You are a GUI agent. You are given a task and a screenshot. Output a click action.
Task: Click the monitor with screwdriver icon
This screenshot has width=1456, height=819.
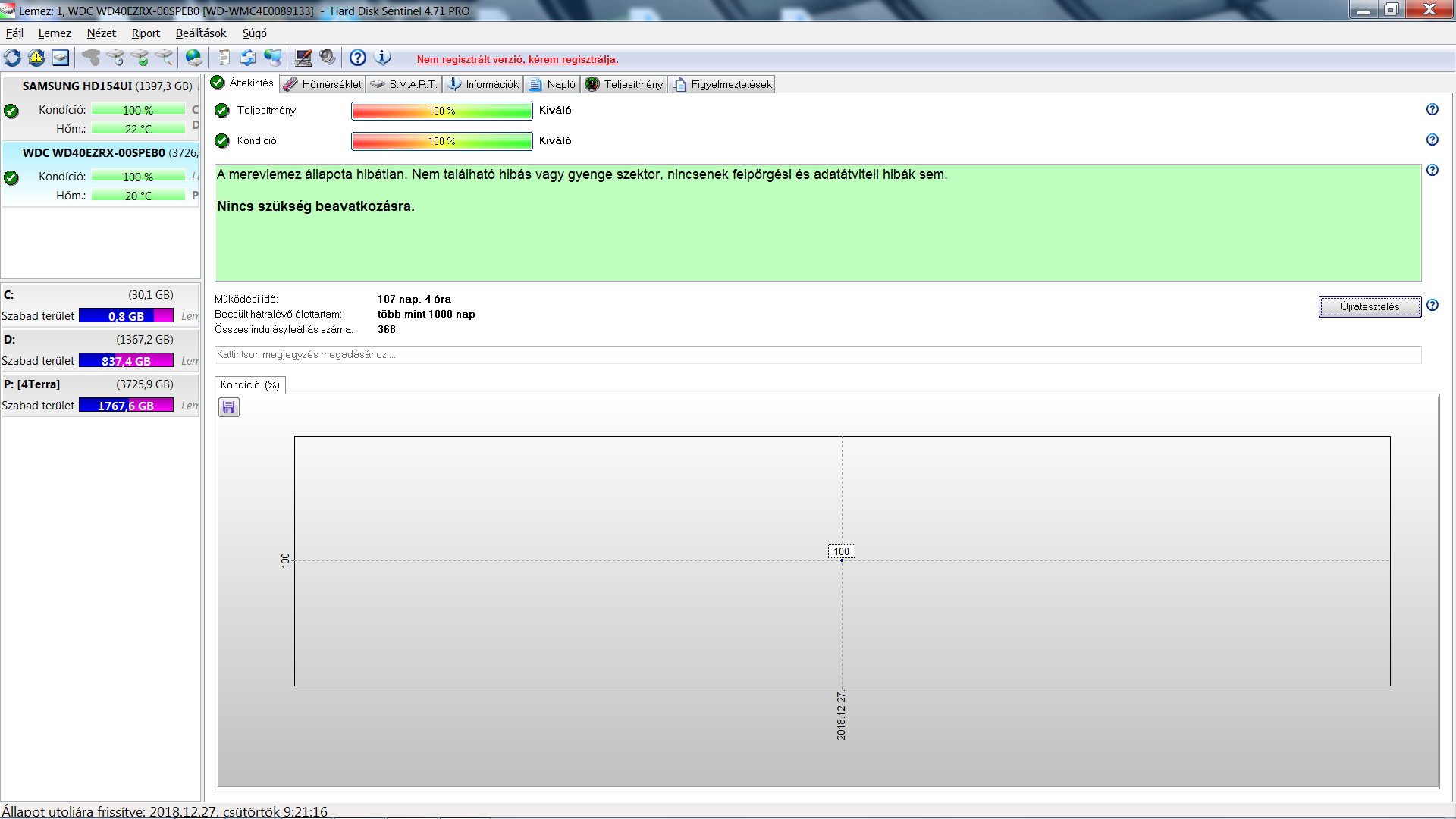tap(303, 58)
